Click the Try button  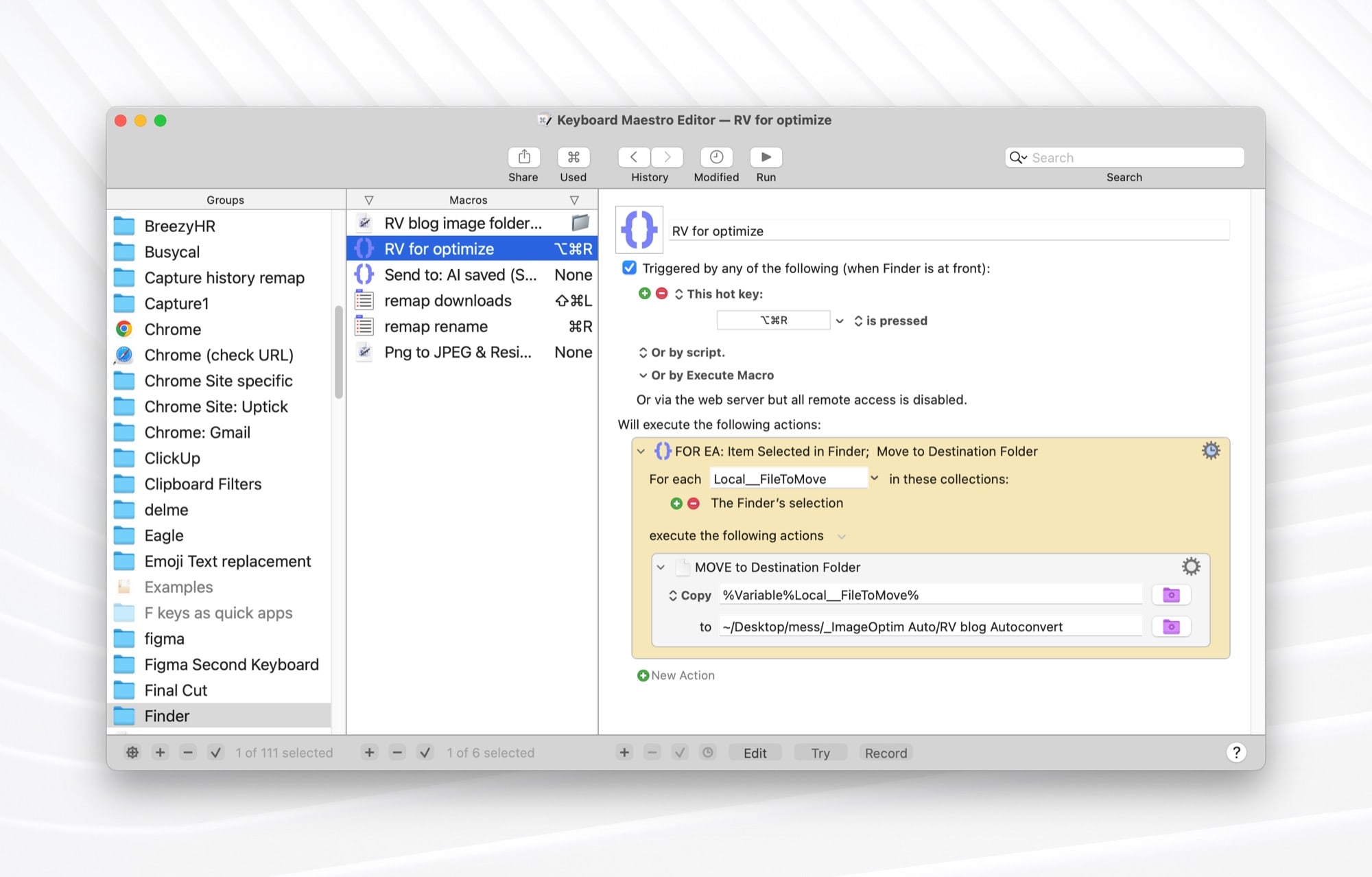(820, 753)
